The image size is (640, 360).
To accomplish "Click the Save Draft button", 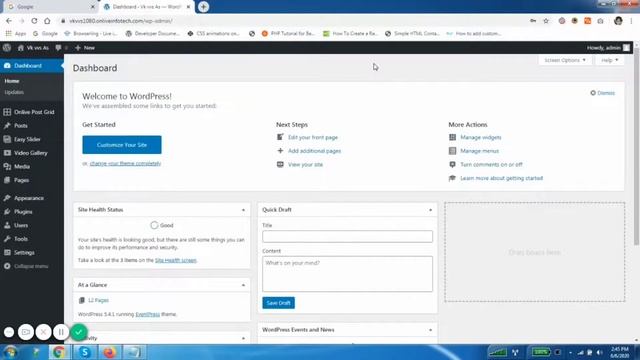I will (x=278, y=303).
